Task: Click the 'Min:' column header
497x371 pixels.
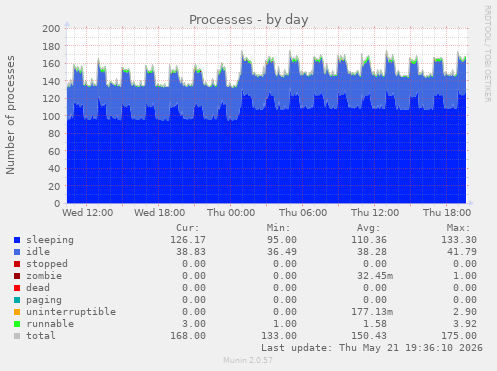Action: pyautogui.click(x=278, y=228)
